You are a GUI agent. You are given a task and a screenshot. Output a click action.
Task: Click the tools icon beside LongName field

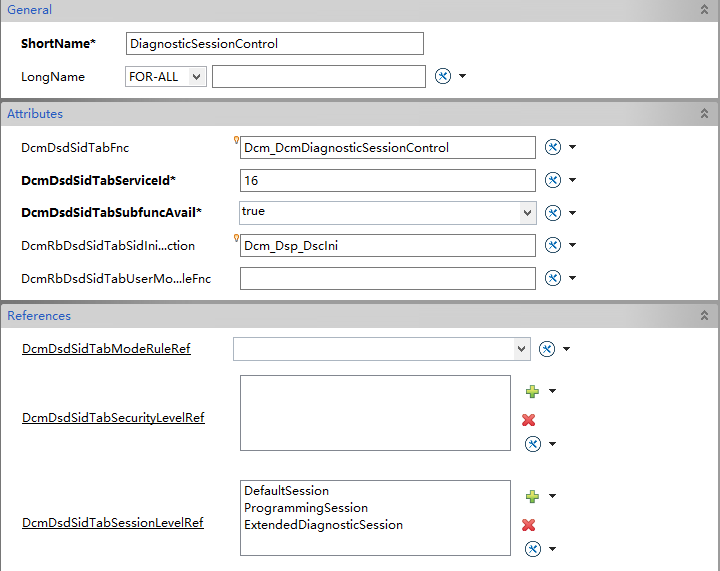[x=443, y=76]
